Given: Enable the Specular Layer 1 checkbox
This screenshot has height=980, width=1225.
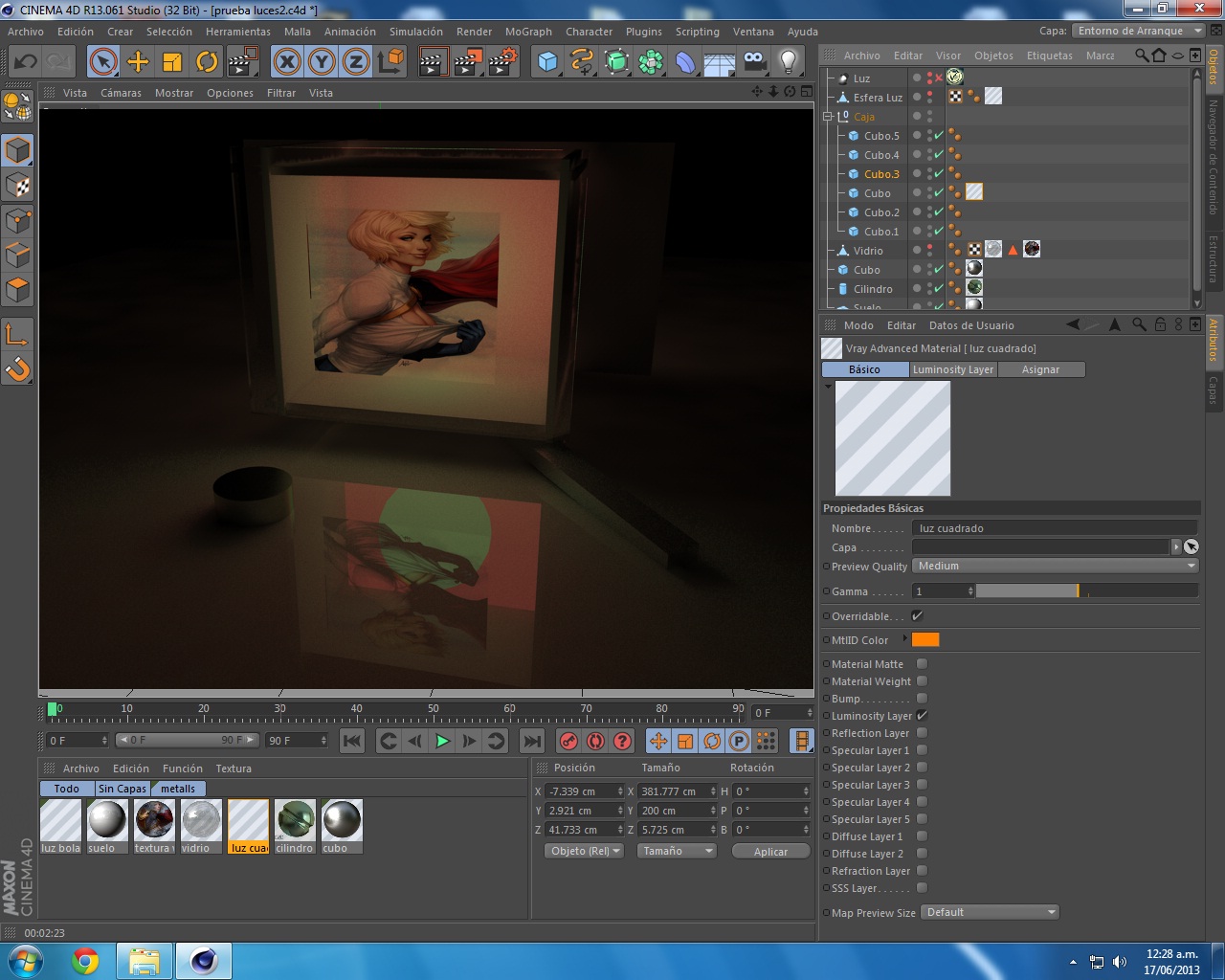Looking at the screenshot, I should click(x=922, y=750).
